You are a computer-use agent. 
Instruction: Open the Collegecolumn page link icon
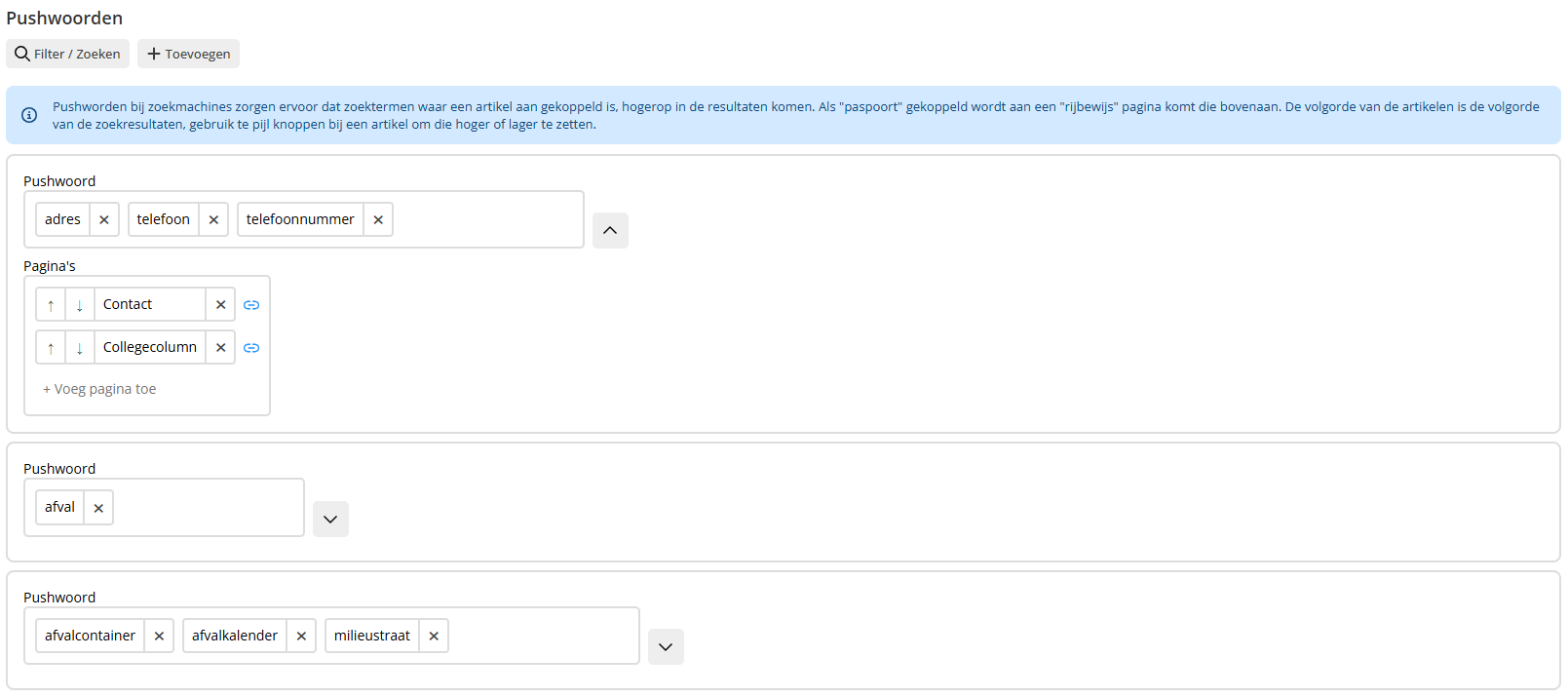tap(251, 348)
